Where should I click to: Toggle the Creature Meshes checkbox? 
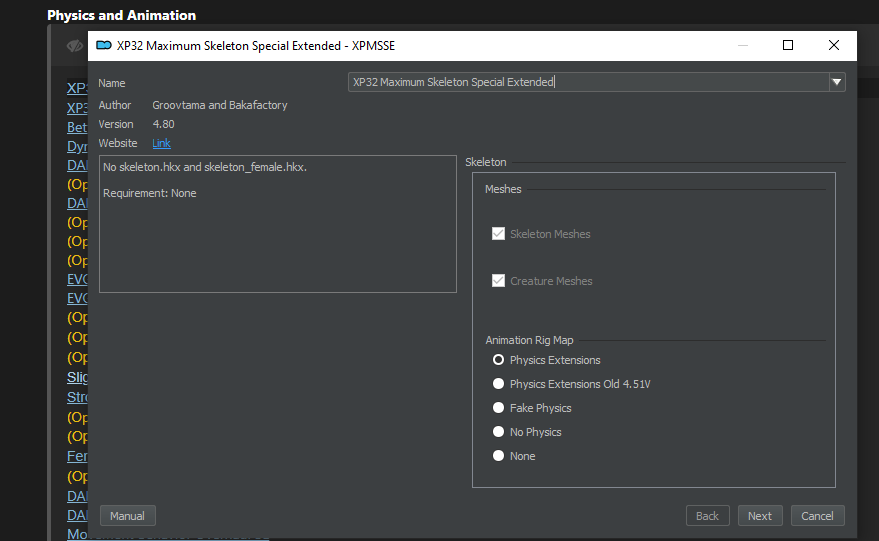pos(498,281)
